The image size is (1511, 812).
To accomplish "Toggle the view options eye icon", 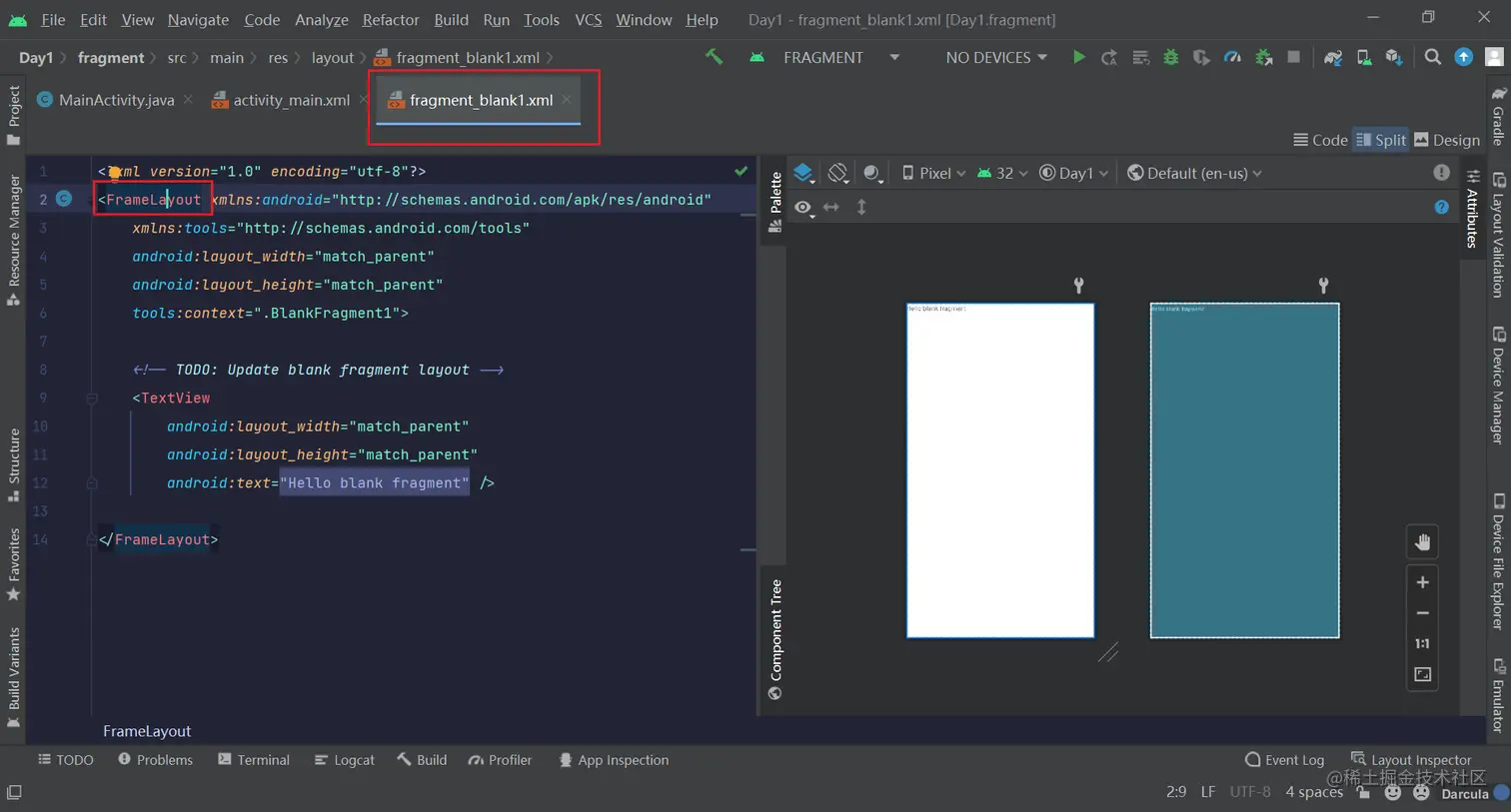I will [x=803, y=207].
